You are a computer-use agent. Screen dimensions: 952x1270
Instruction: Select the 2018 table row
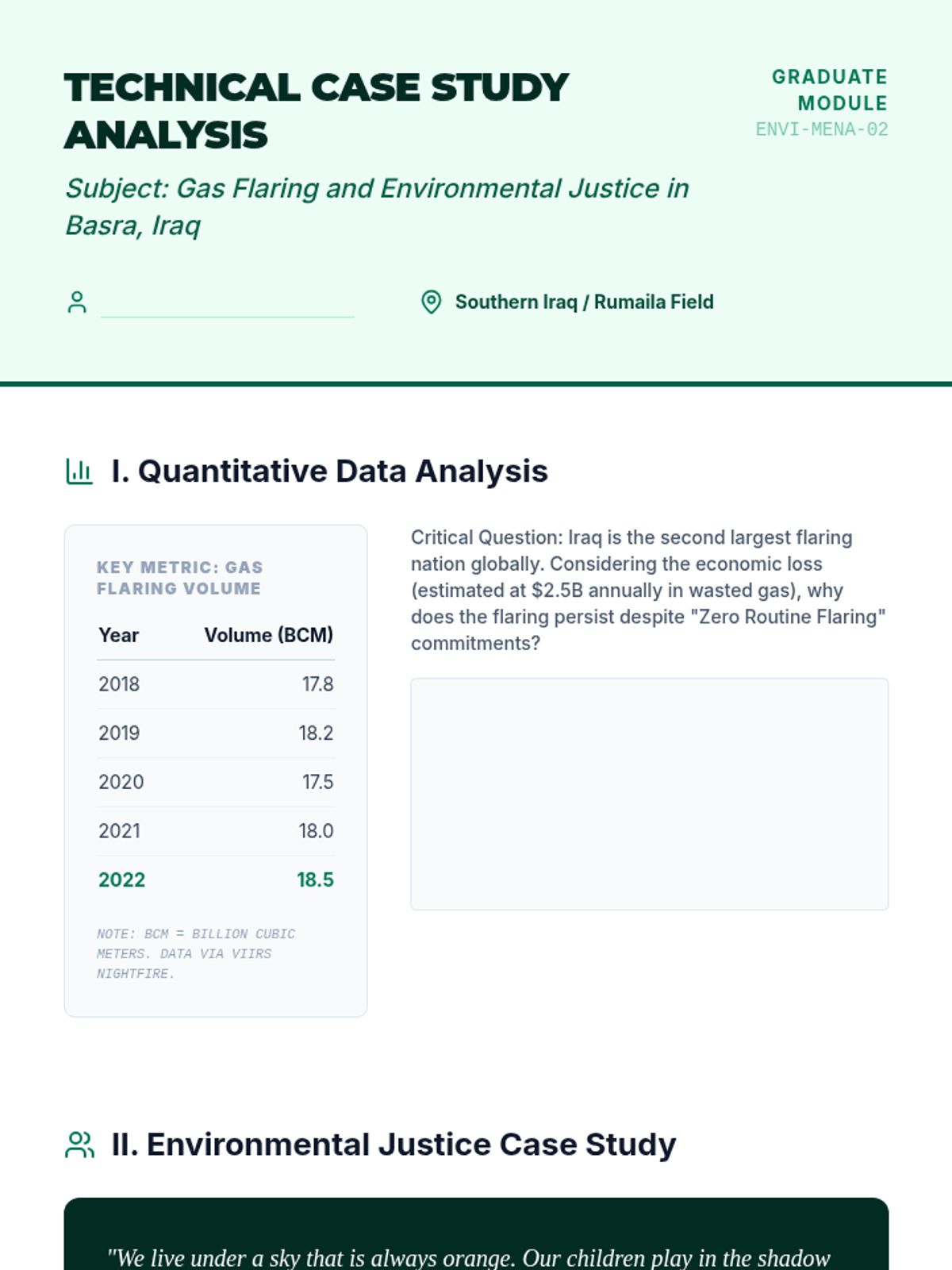pos(216,684)
